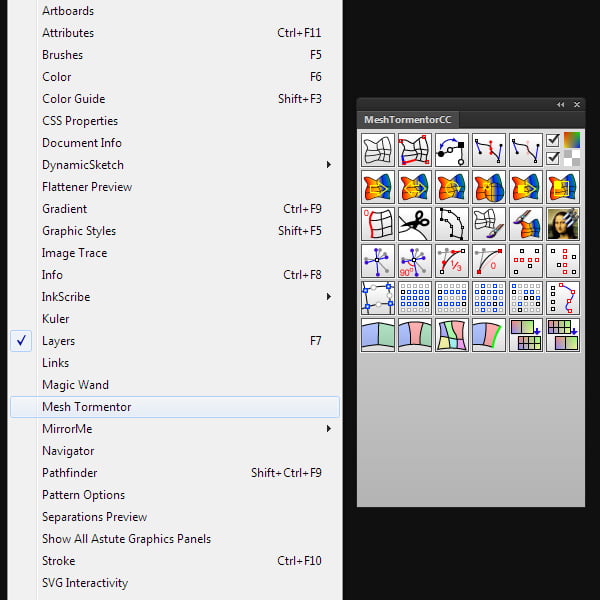Click the two-patch blue and green icon
600x600 pixels.
pyautogui.click(x=378, y=335)
